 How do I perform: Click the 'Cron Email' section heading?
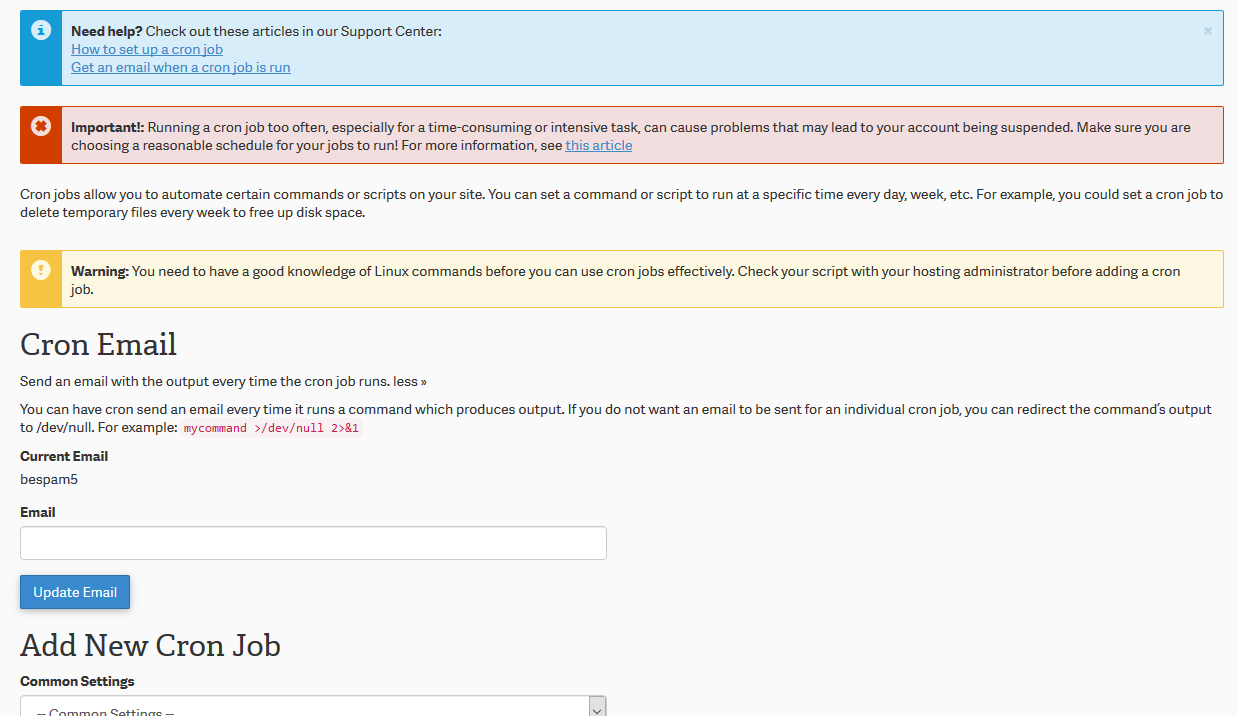98,344
